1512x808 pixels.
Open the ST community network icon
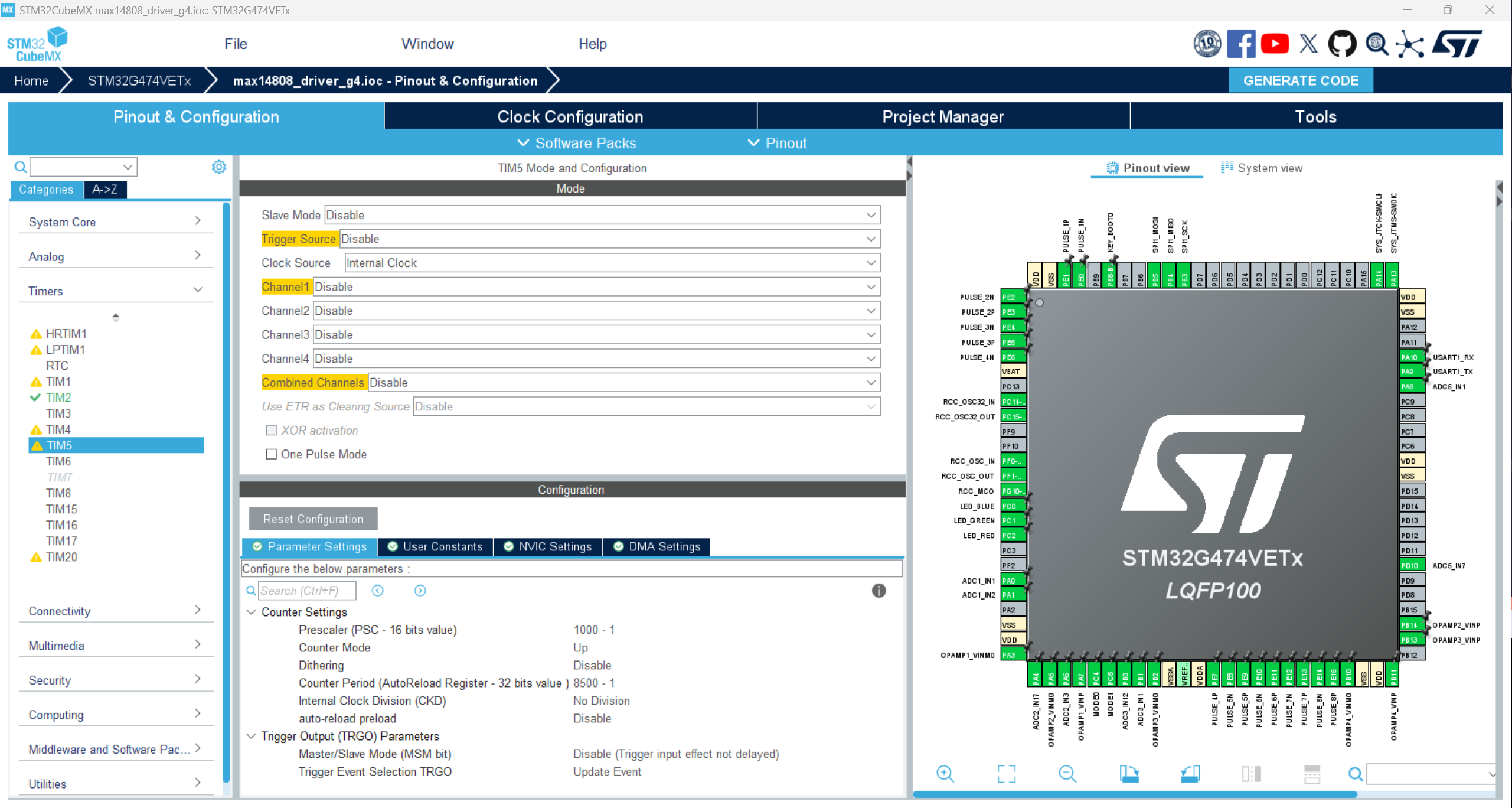pos(1410,44)
